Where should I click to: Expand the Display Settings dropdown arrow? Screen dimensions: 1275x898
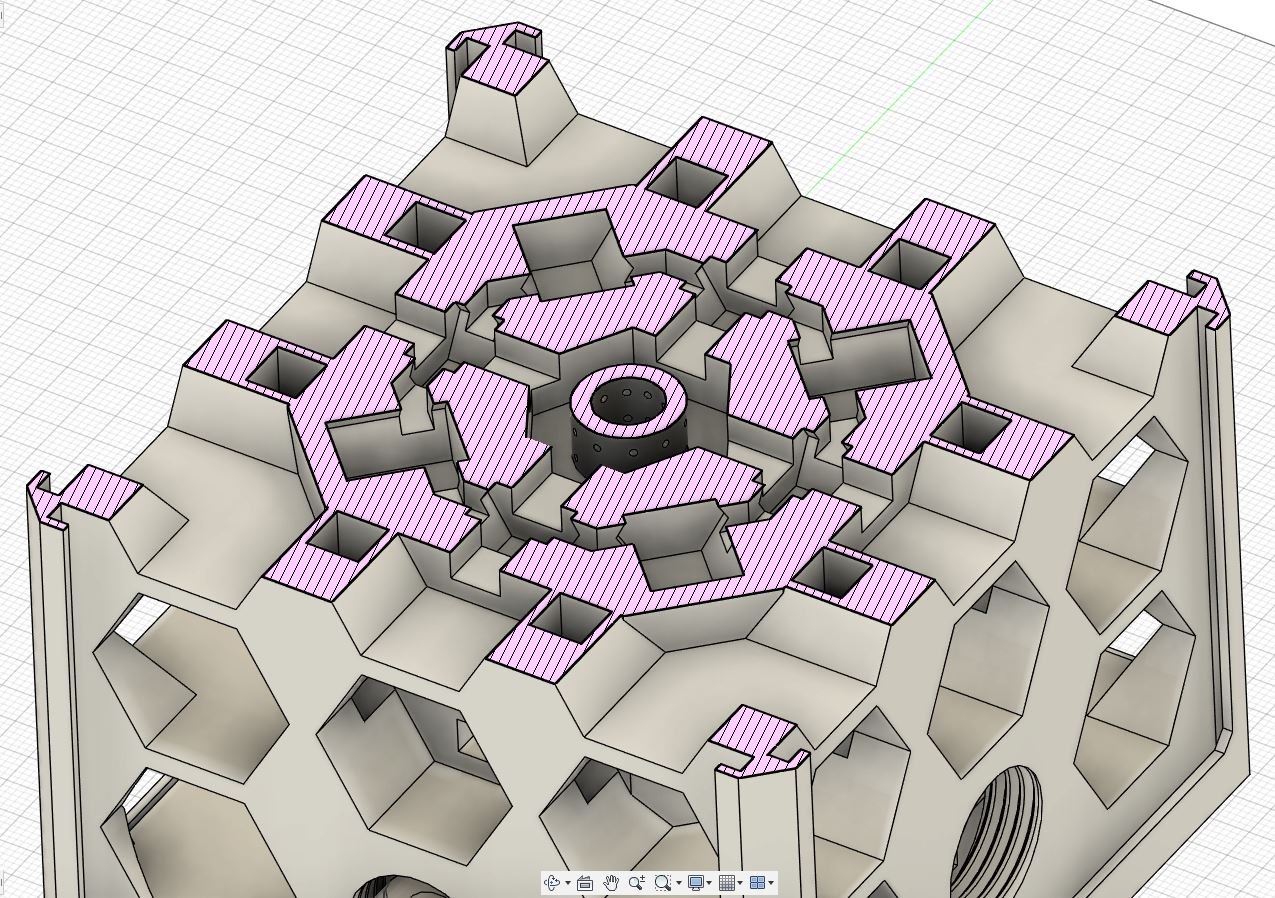[x=709, y=883]
